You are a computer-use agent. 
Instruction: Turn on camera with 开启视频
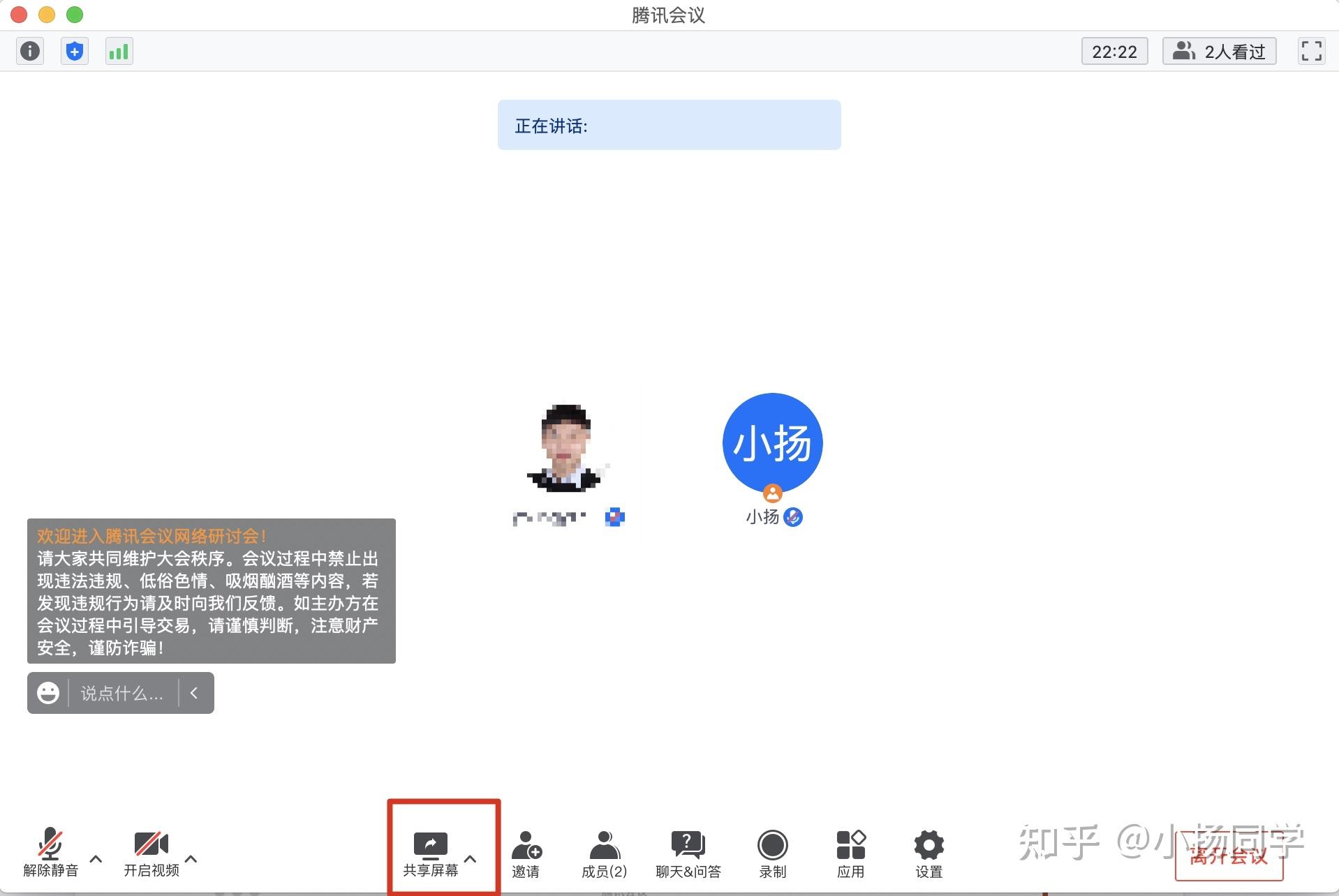151,853
